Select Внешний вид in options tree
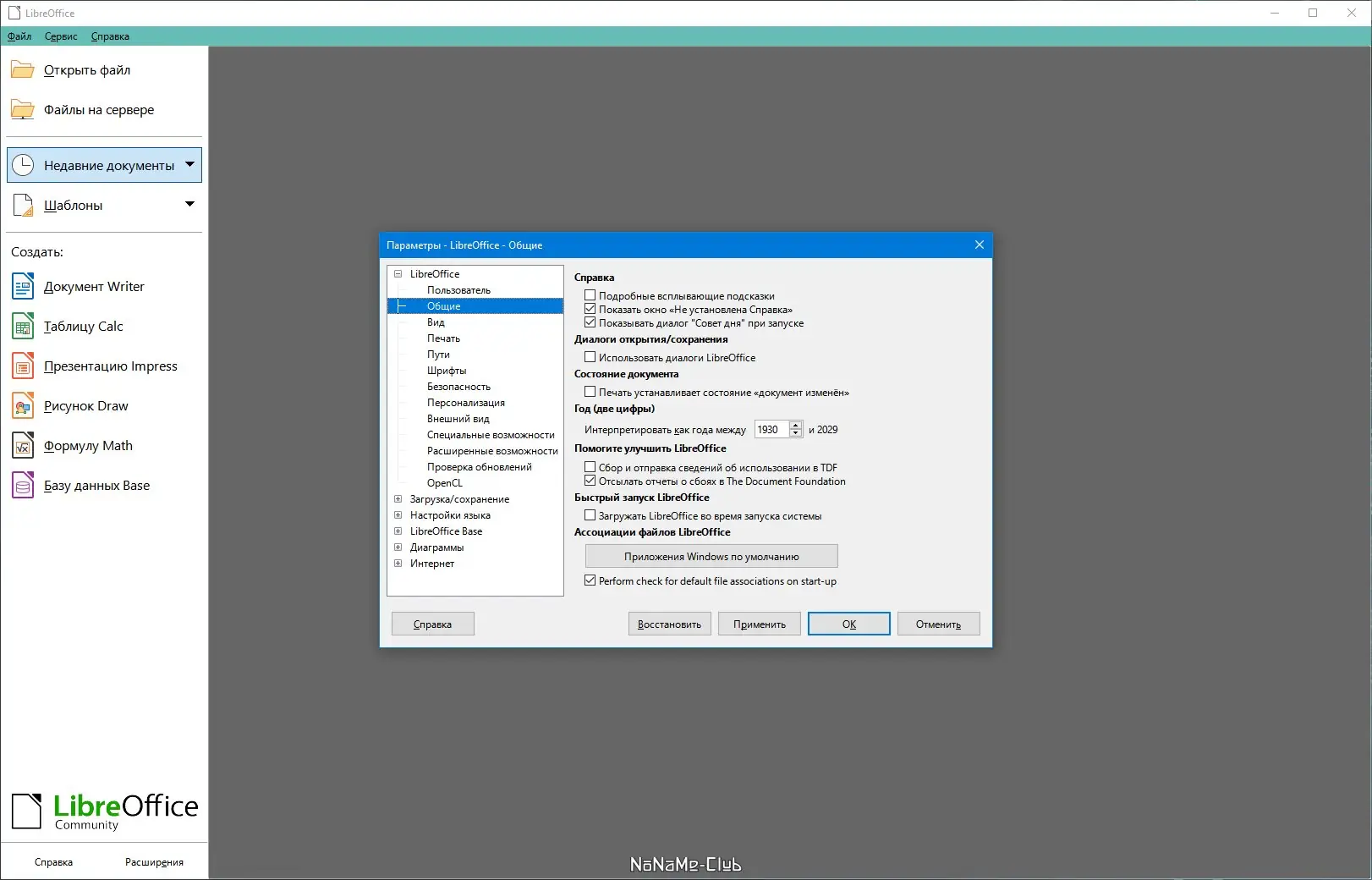The height and width of the screenshot is (880, 1372). pos(458,418)
